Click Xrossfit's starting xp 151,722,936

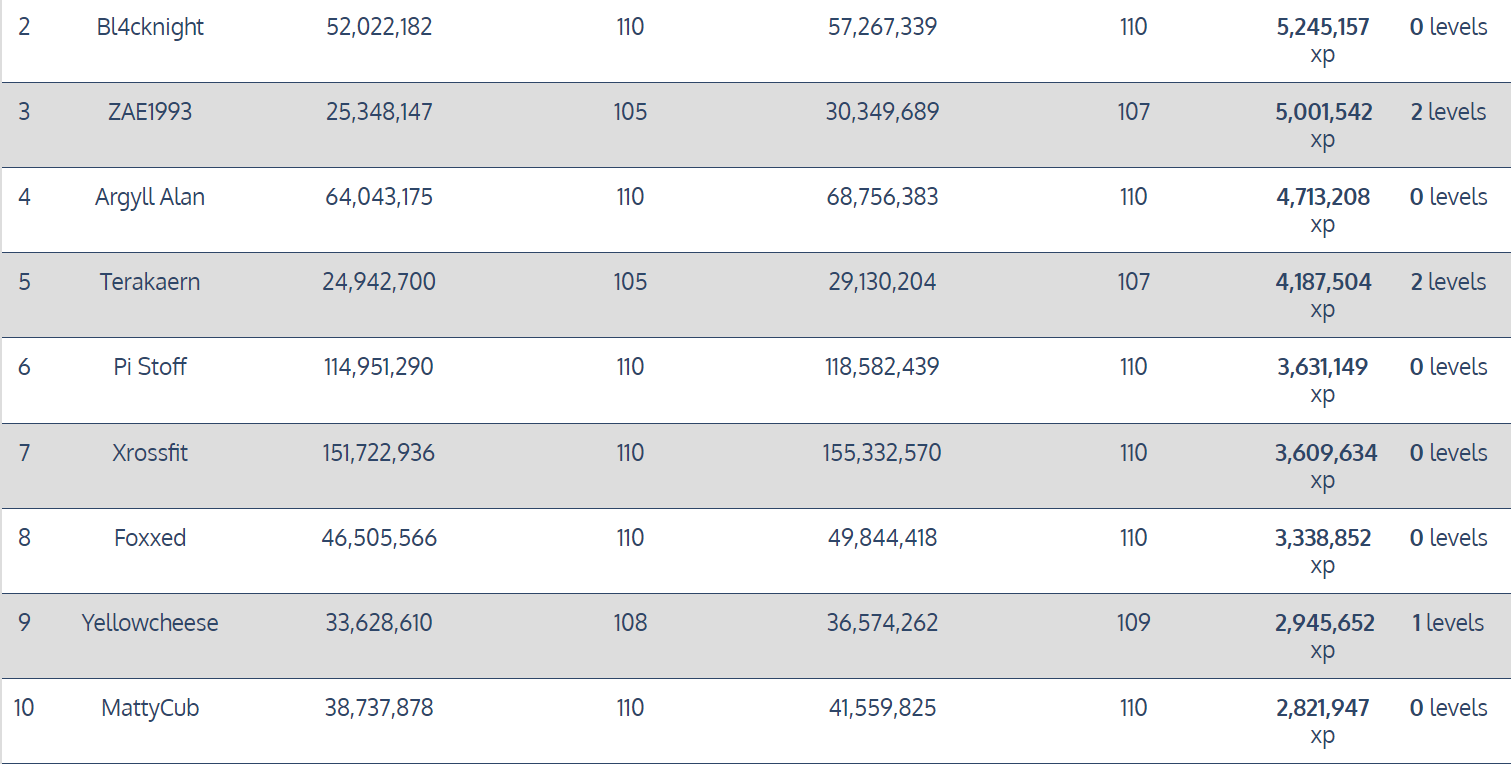pyautogui.click(x=379, y=453)
